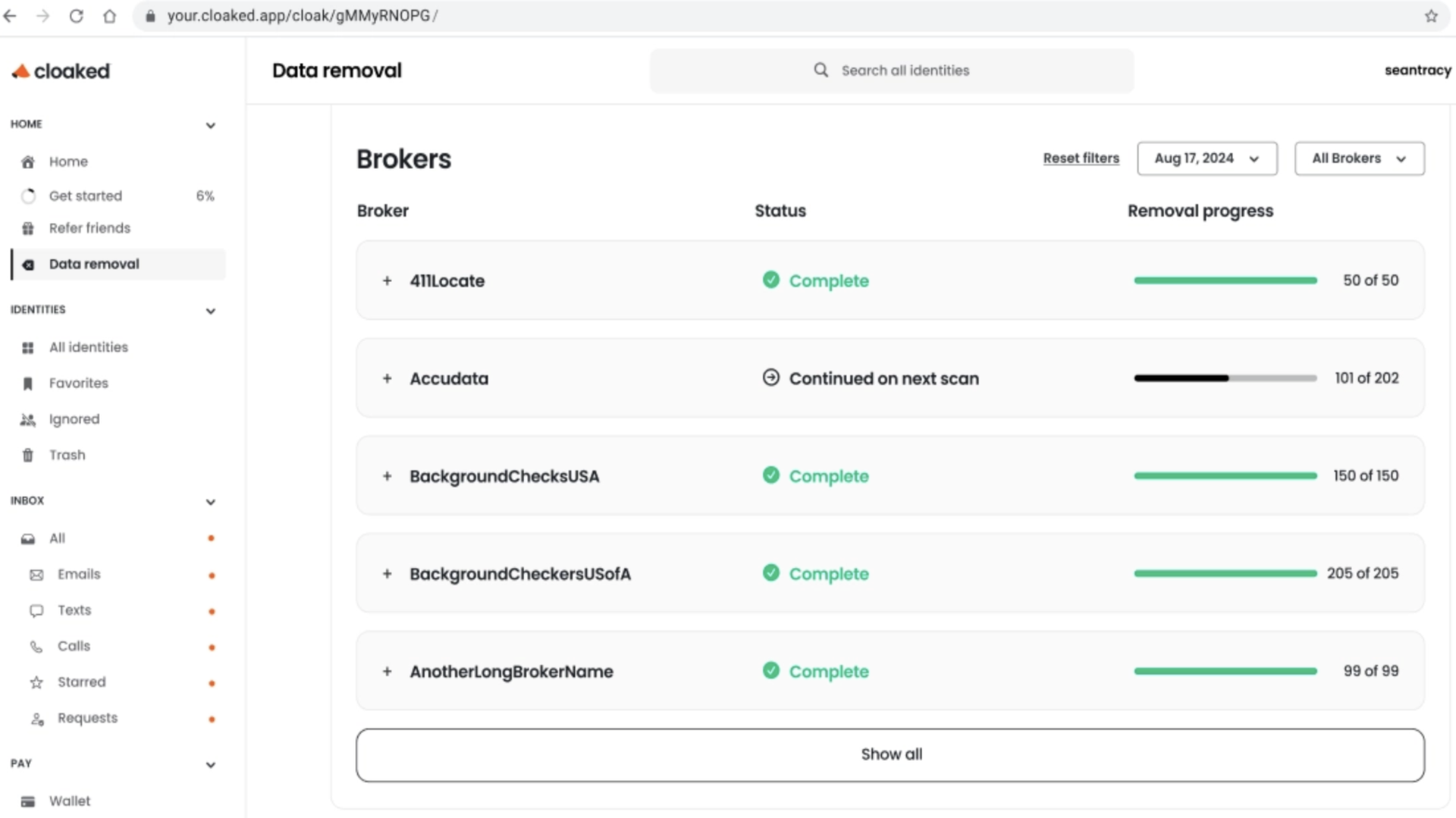Collapse the INBOX sidebar section
This screenshot has width=1456, height=818.
[x=211, y=502]
